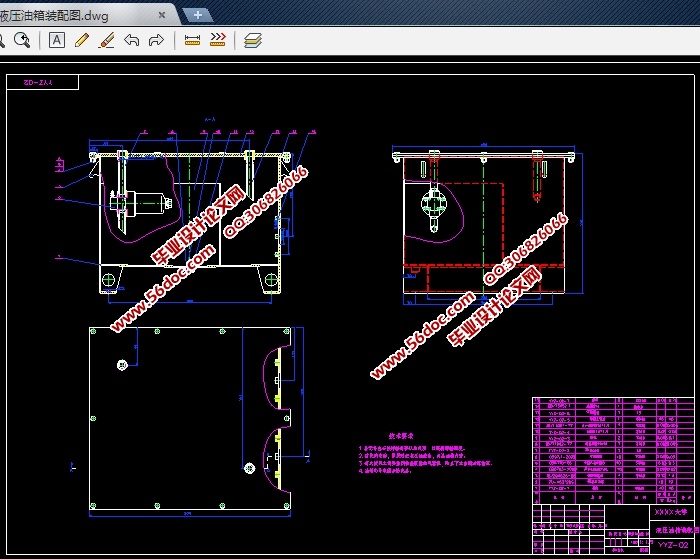
Task: Undo the last action
Action: click(x=131, y=40)
